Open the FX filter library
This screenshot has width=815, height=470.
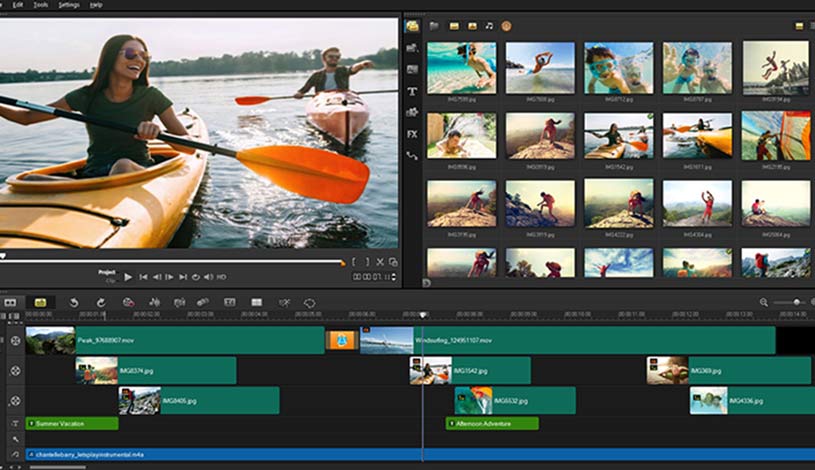(x=412, y=134)
